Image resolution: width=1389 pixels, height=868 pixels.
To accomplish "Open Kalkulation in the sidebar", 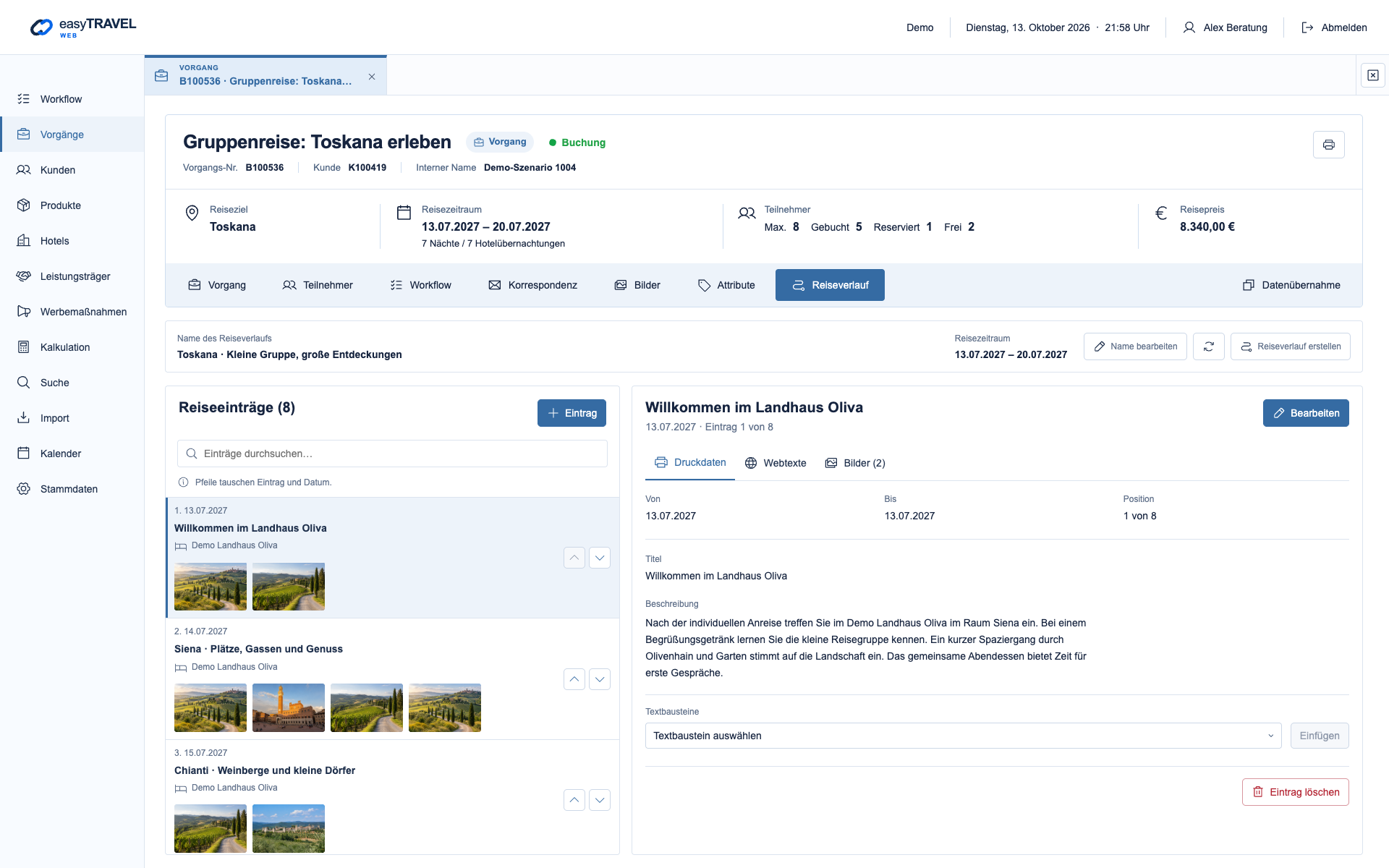I will coord(72,347).
